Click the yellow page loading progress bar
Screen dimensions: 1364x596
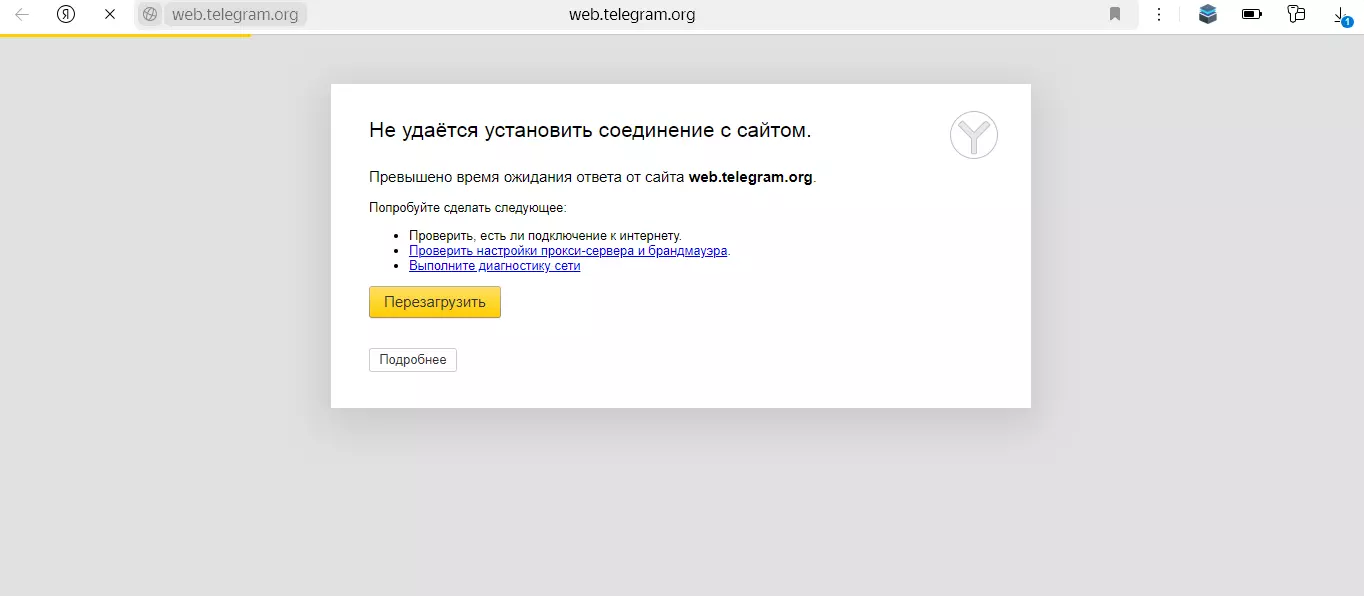click(125, 35)
